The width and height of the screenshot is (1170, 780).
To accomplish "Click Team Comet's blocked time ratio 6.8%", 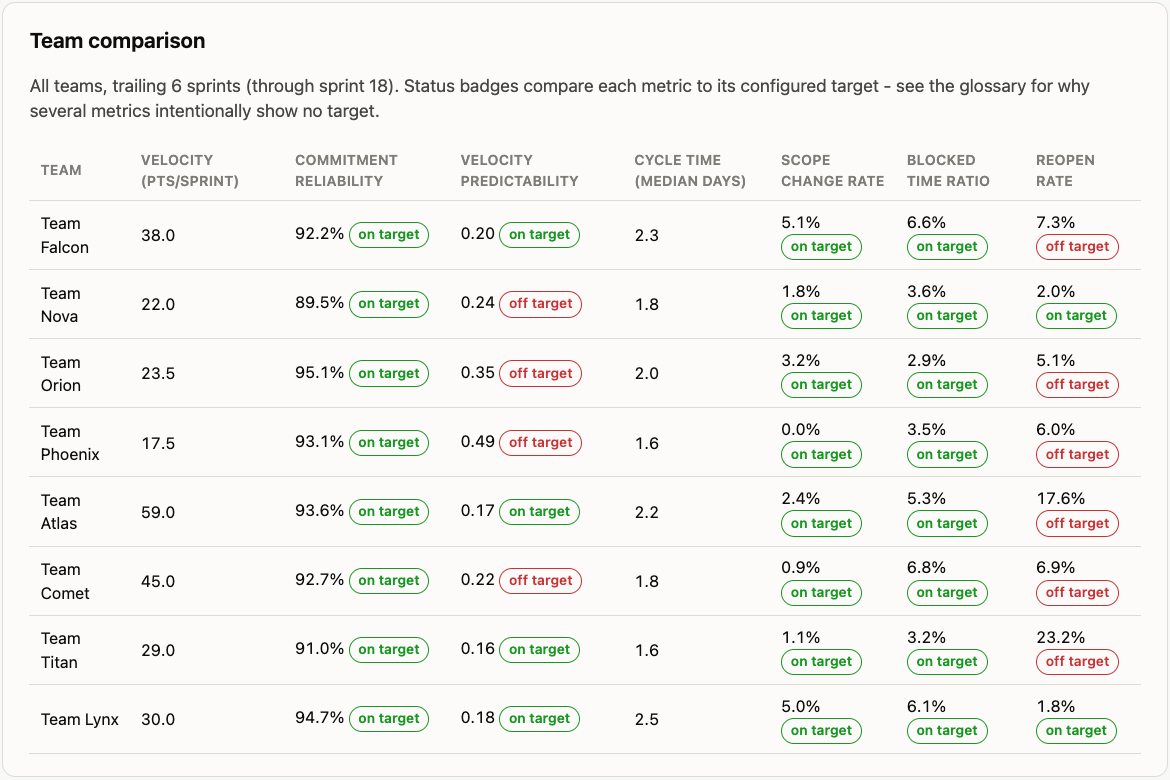I will (x=926, y=568).
